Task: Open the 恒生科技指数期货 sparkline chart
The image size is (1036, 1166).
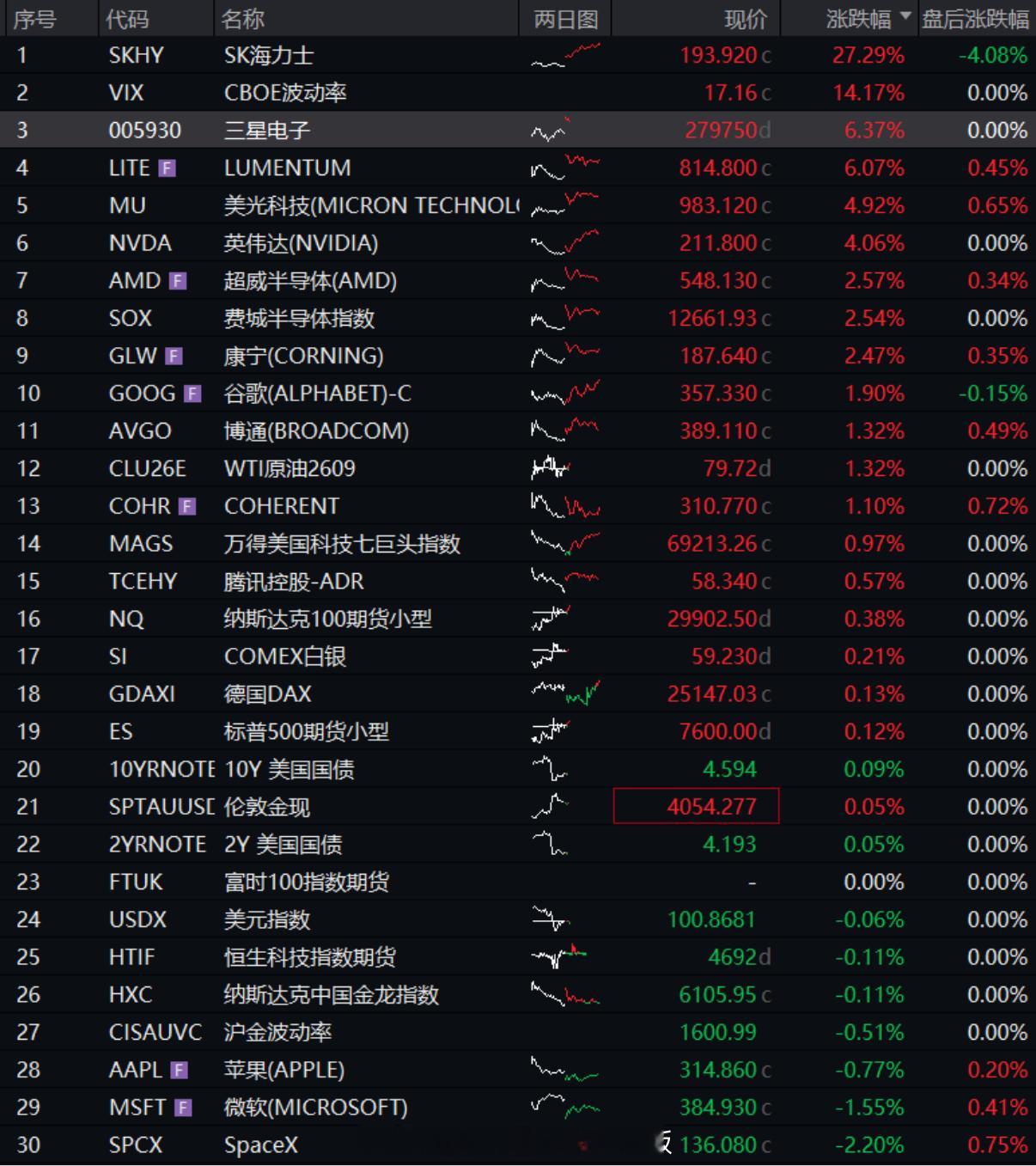Action: (558, 957)
